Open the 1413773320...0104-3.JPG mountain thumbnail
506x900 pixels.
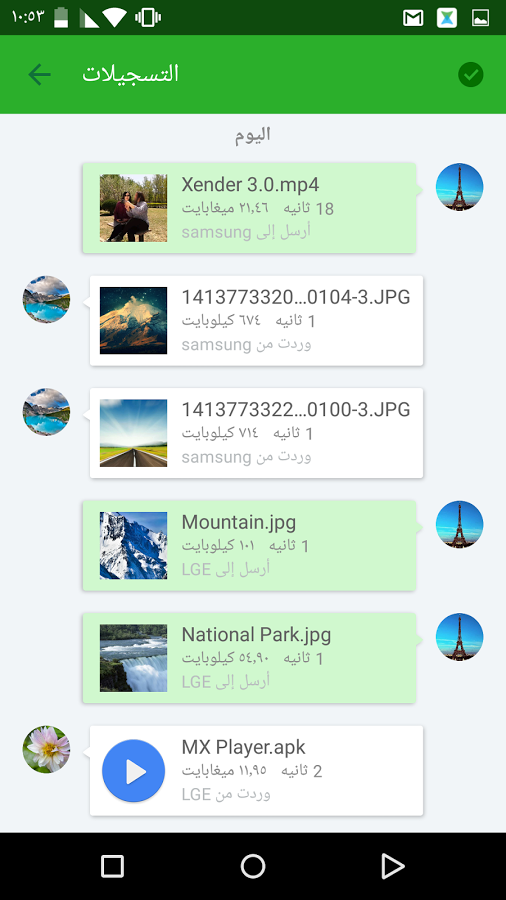[x=133, y=320]
